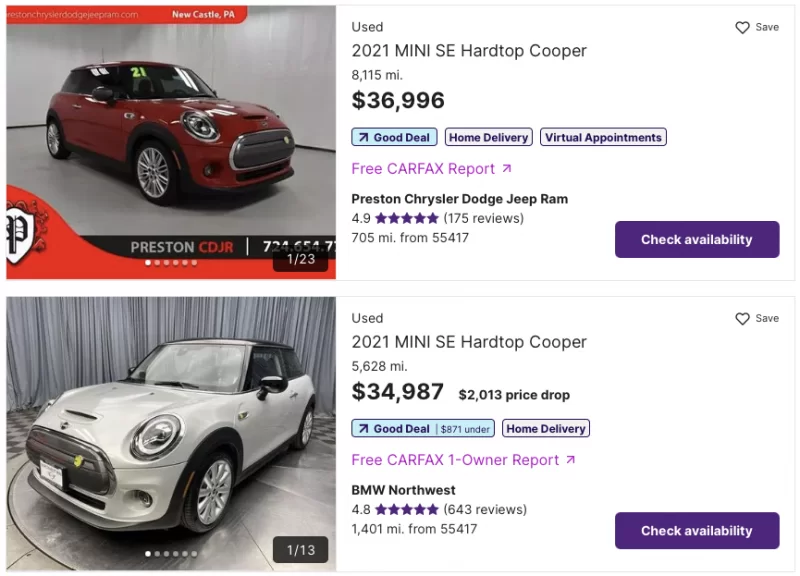Viewport: 800px width, 576px height.
Task: Click the Home Delivery badge on the silver MINI listing
Action: (546, 429)
